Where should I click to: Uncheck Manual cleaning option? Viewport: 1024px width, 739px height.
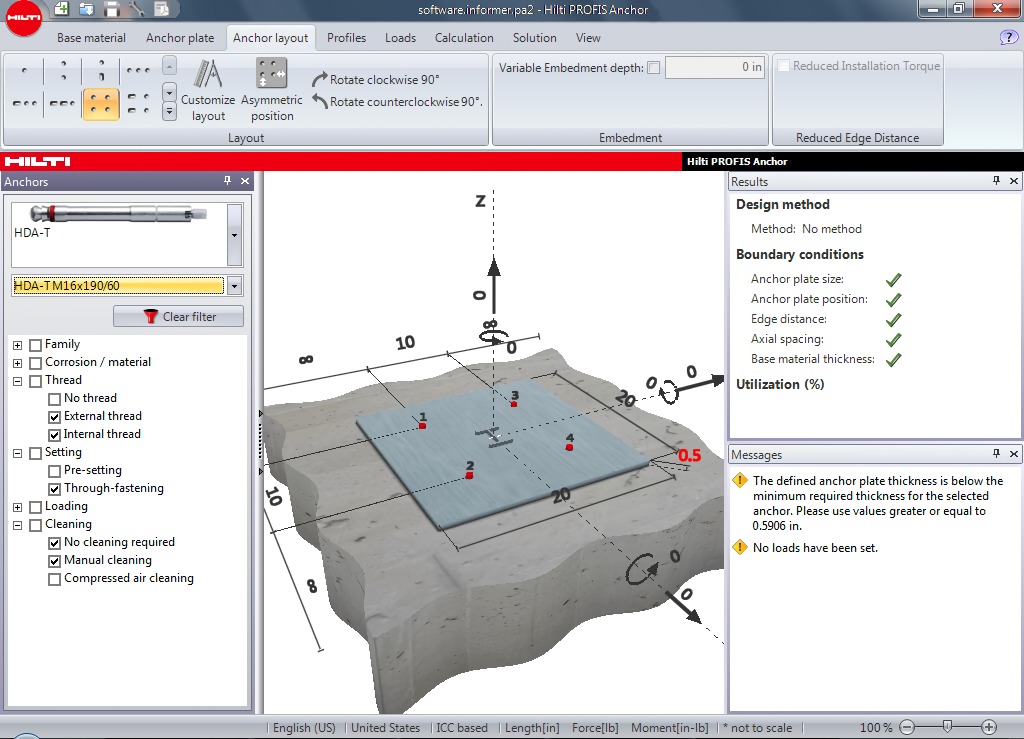[x=55, y=561]
